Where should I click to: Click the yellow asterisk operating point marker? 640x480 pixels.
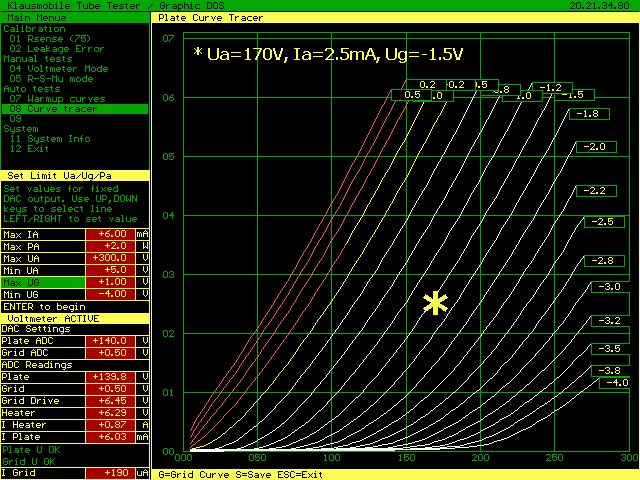click(435, 303)
